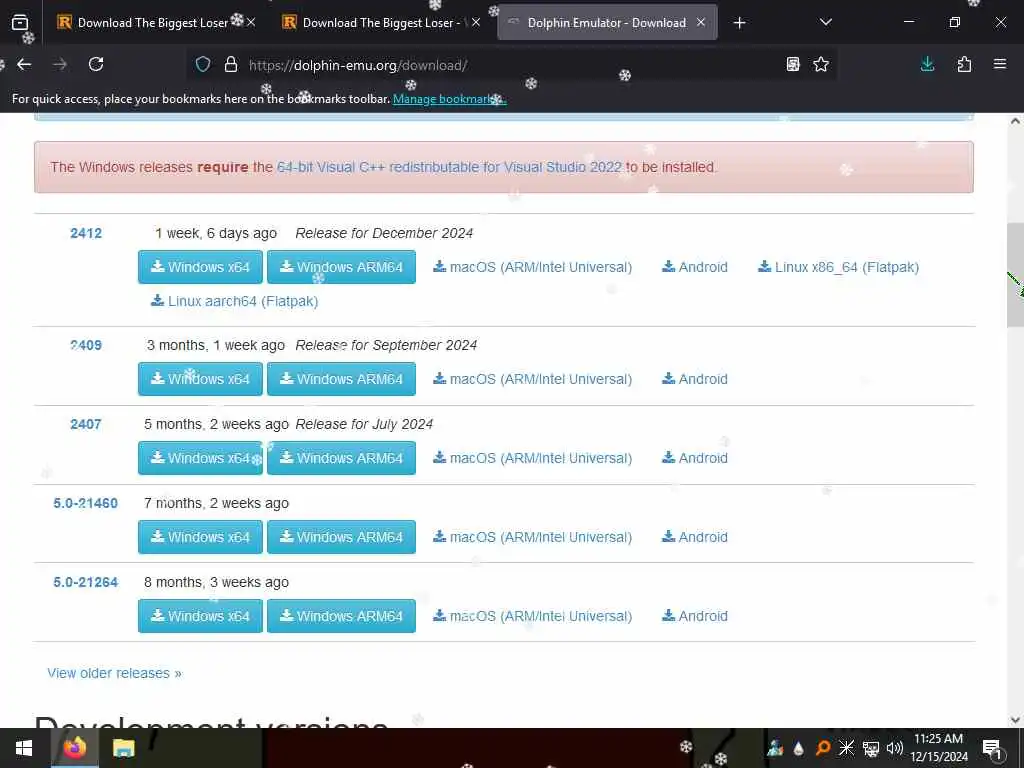
Task: Switch to second Download The Biggest Loser tab
Action: (x=381, y=22)
